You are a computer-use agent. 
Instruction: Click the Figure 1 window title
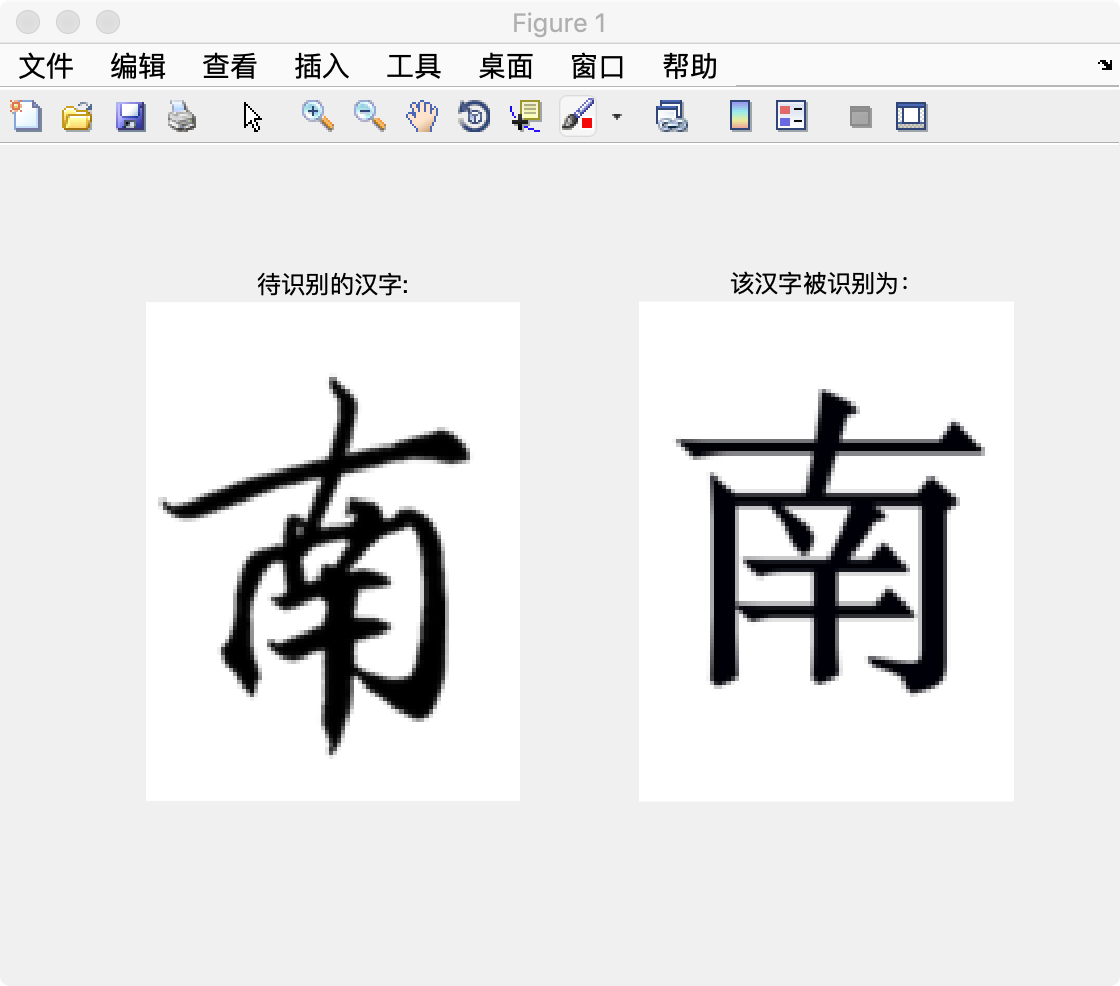559,23
